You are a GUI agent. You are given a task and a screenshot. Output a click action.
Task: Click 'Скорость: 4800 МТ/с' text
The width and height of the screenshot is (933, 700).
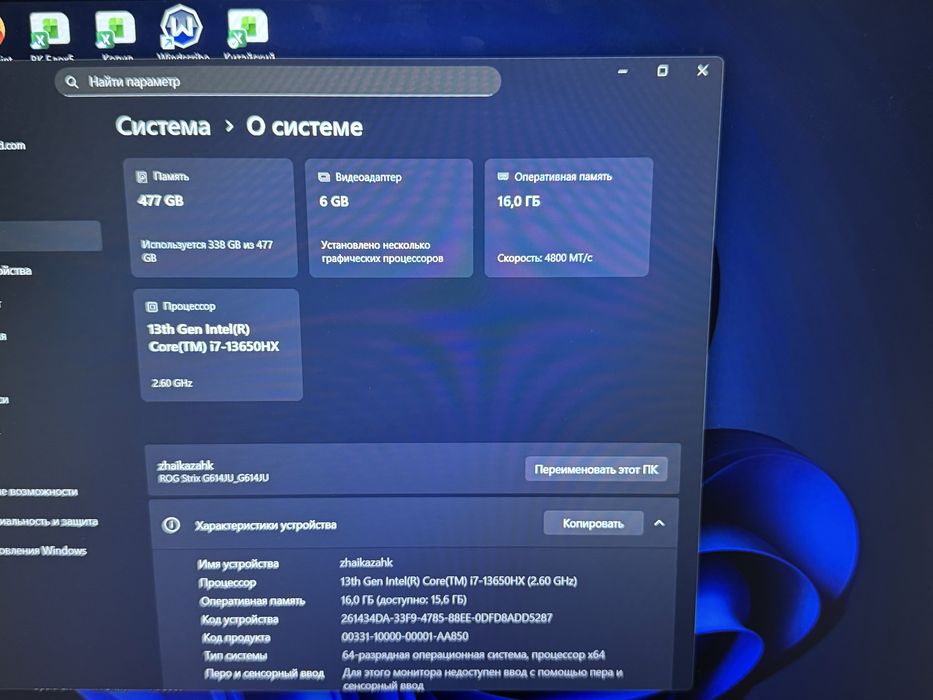(544, 258)
